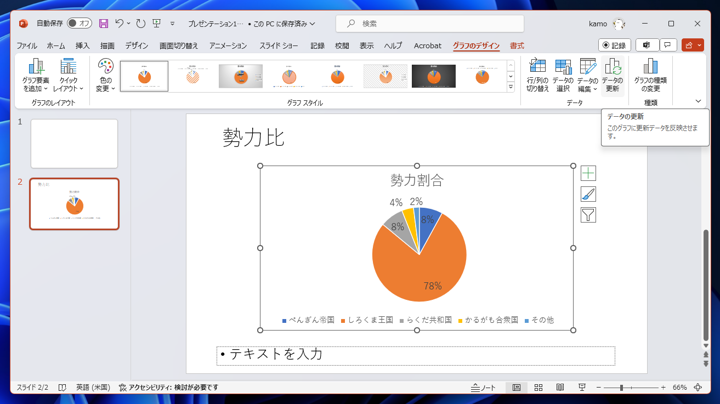Toggle the AutoSave (自動保存) switch
The width and height of the screenshot is (720, 404).
(x=79, y=23)
